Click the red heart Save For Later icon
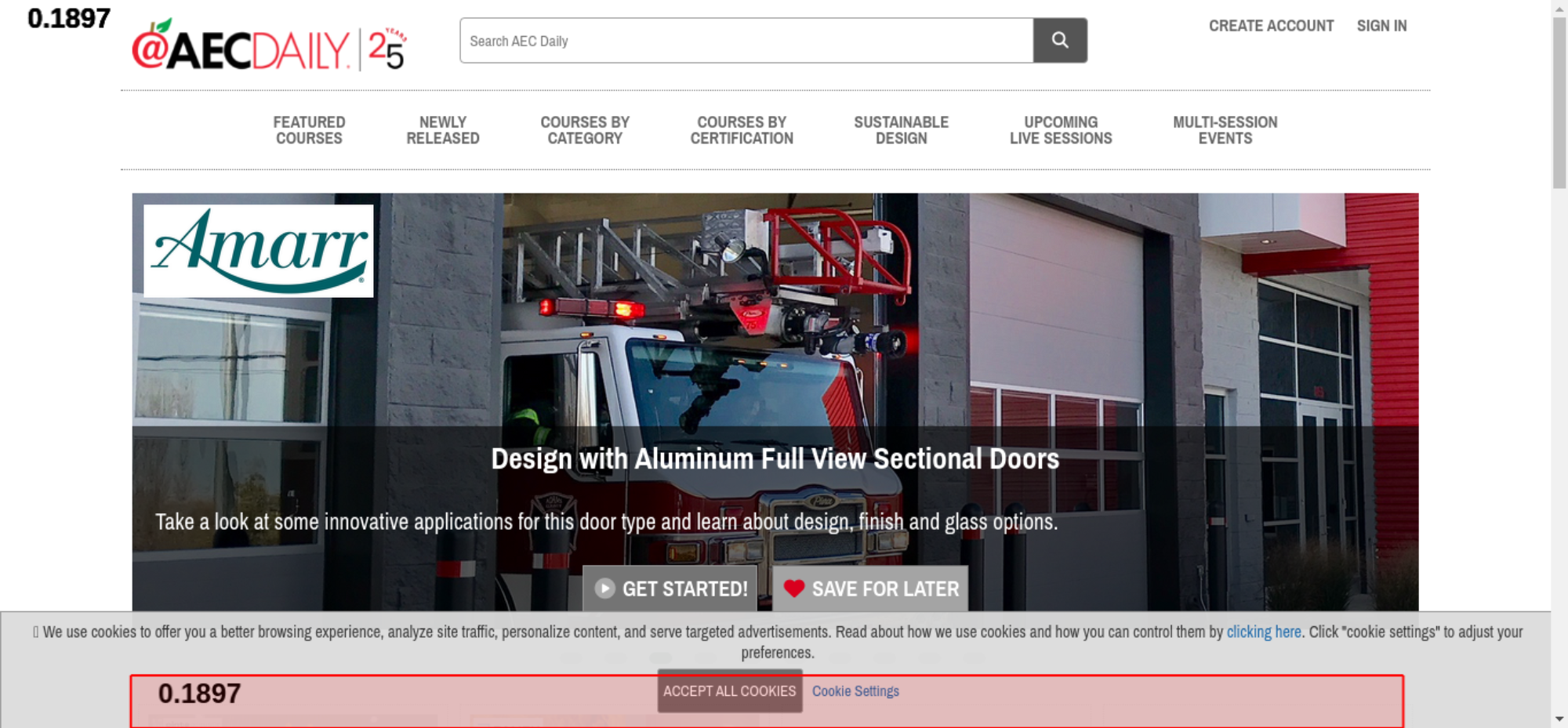 [x=794, y=589]
